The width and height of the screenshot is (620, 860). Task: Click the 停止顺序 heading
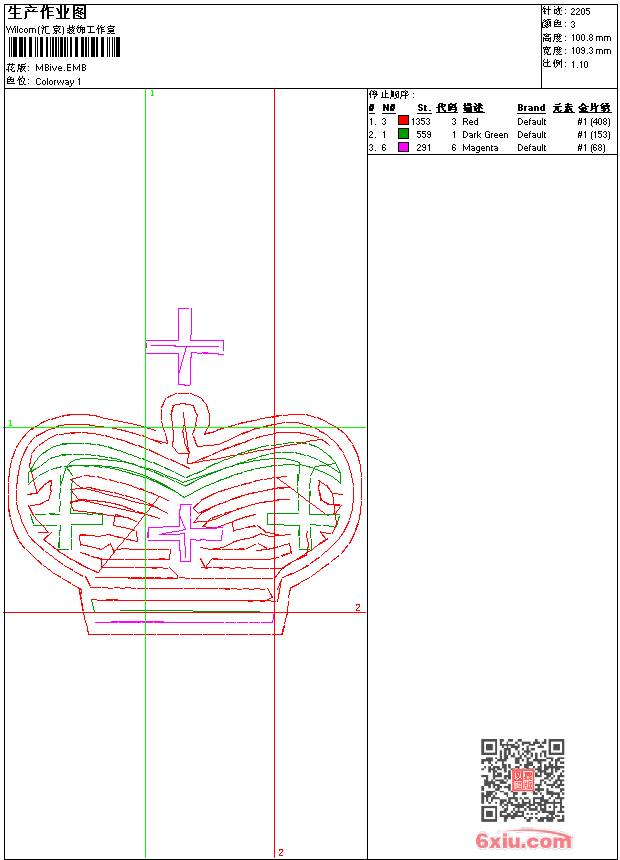click(392, 95)
